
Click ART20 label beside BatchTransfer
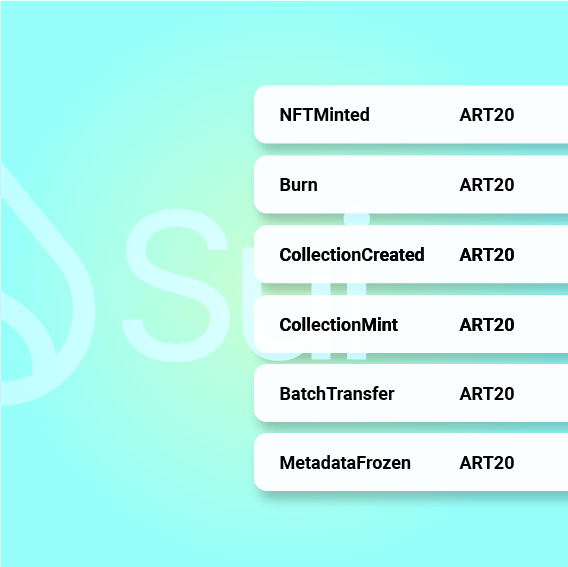pyautogui.click(x=487, y=394)
